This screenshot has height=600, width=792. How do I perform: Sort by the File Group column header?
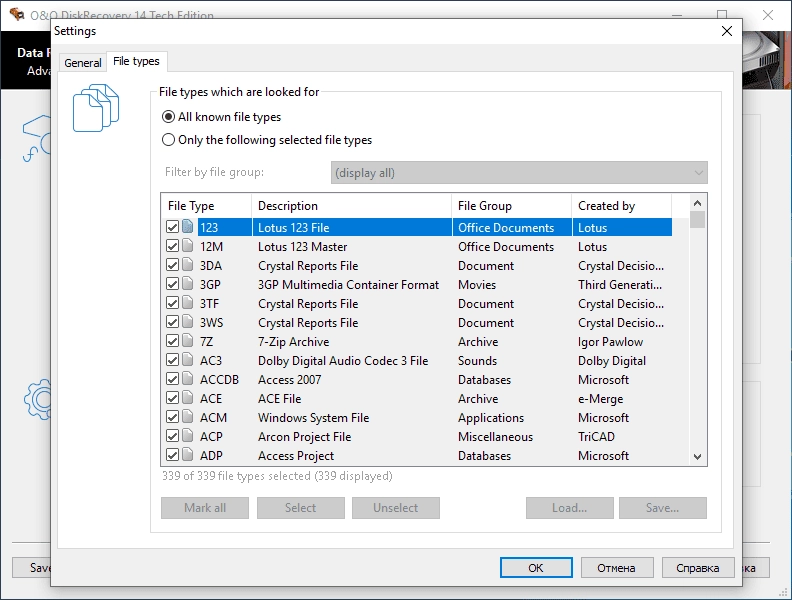click(x=511, y=206)
